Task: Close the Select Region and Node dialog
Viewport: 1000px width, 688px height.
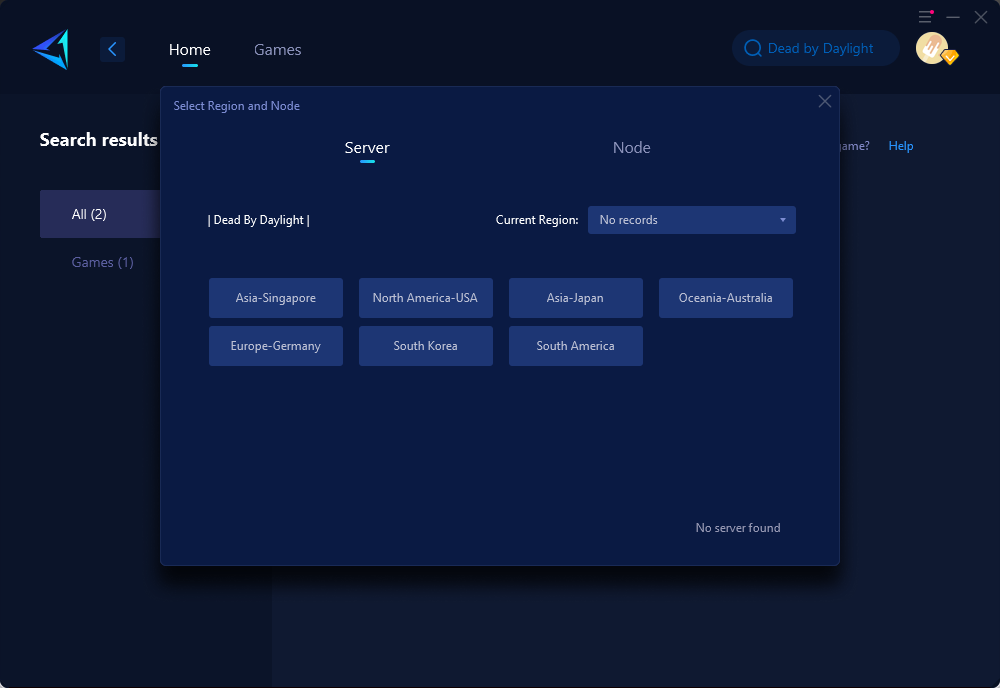Action: 824,101
